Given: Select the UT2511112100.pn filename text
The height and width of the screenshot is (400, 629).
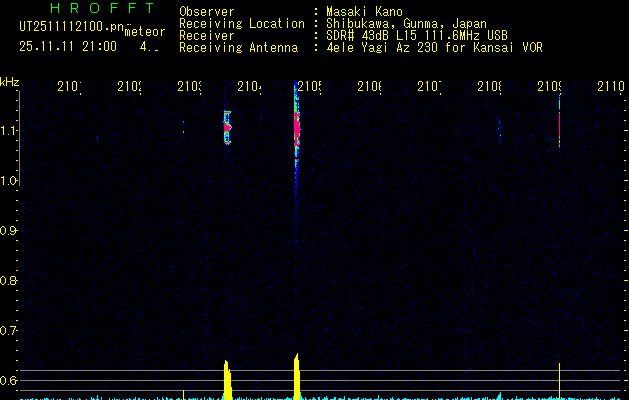Looking at the screenshot, I should point(72,27).
